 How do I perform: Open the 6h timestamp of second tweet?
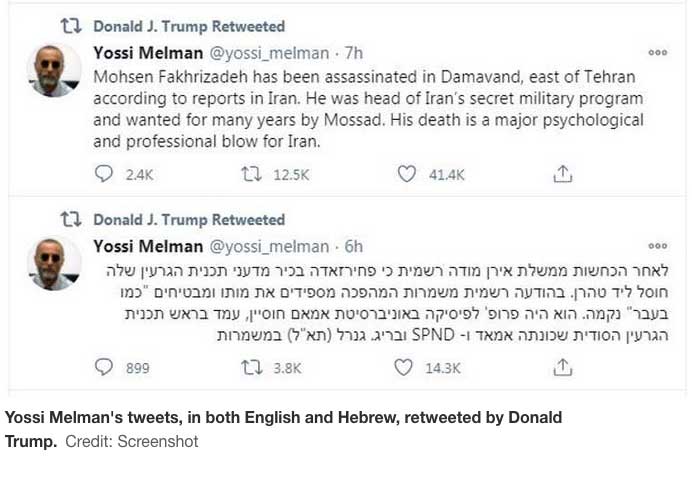coord(353,246)
